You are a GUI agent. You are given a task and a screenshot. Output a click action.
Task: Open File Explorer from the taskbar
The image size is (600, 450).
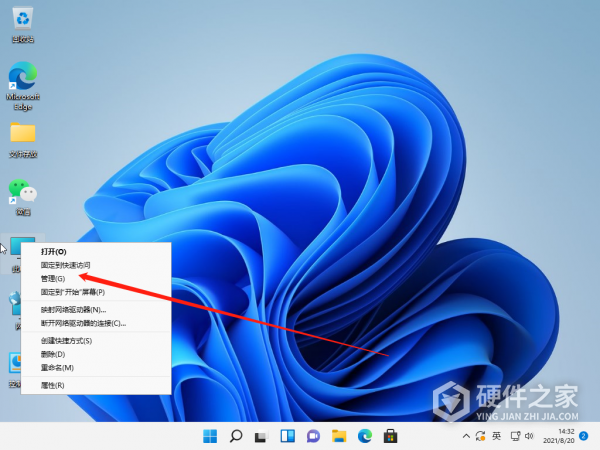[339, 436]
